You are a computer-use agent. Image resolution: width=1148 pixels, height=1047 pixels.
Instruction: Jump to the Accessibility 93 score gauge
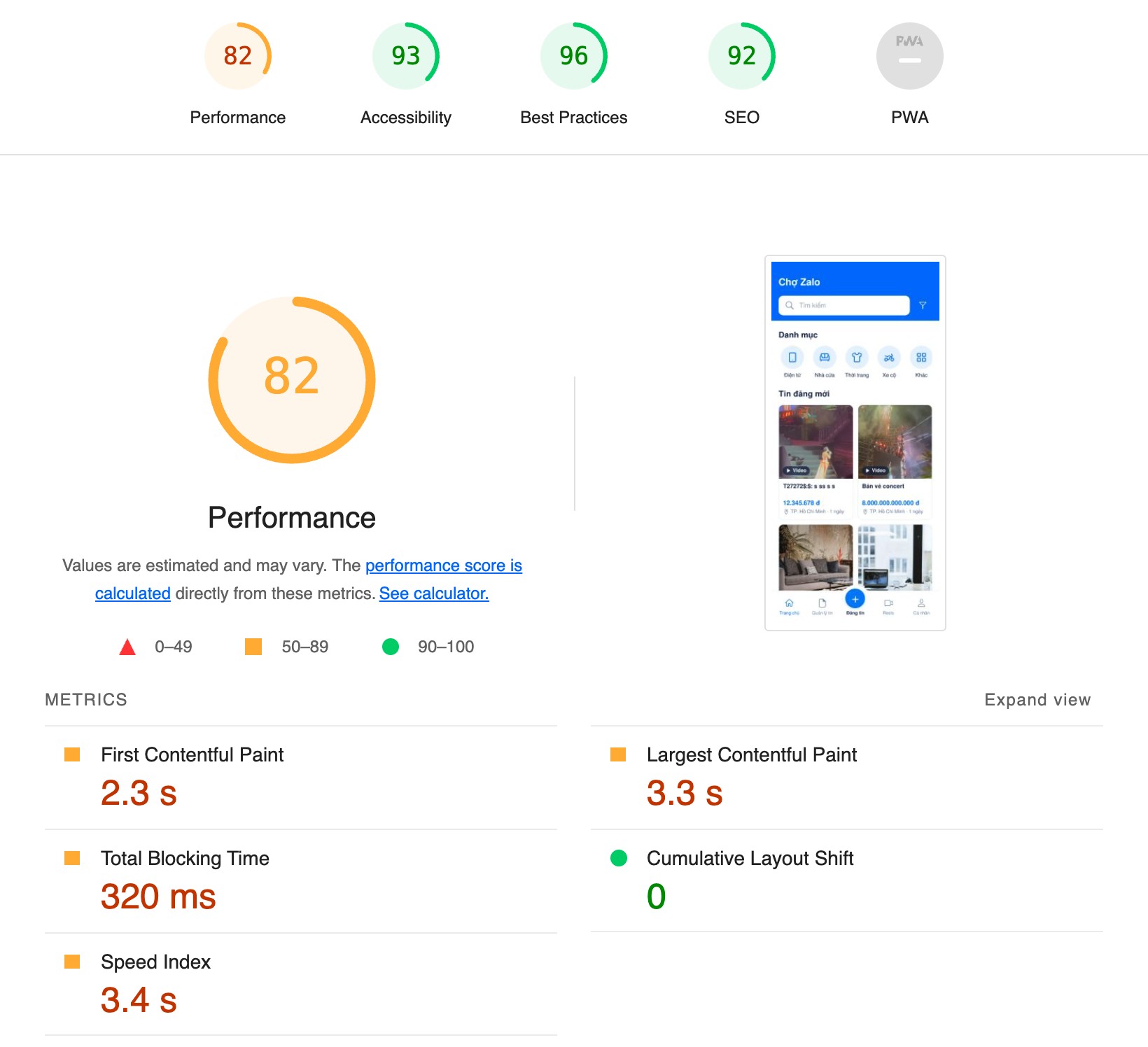[406, 56]
